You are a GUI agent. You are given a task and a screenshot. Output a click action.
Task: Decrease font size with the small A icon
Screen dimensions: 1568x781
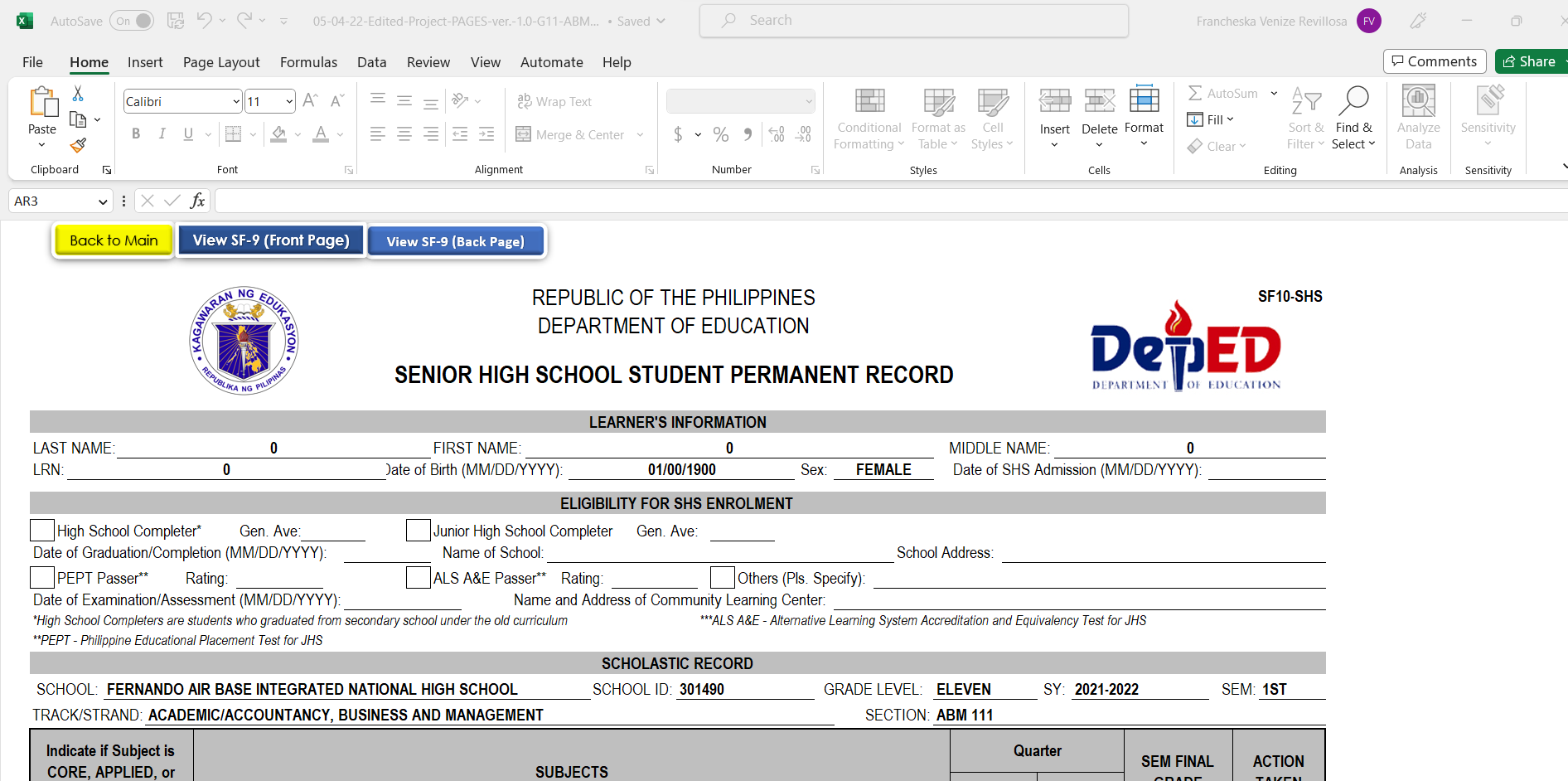coord(336,101)
